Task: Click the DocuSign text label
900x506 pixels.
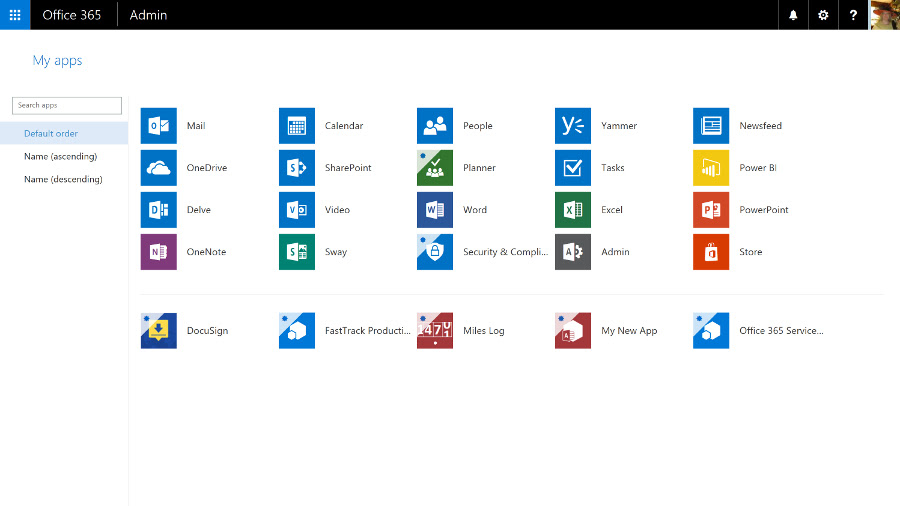Action: pos(207,330)
